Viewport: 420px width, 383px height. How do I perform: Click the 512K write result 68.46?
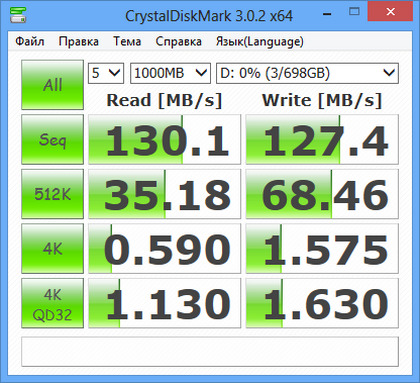[x=322, y=194]
